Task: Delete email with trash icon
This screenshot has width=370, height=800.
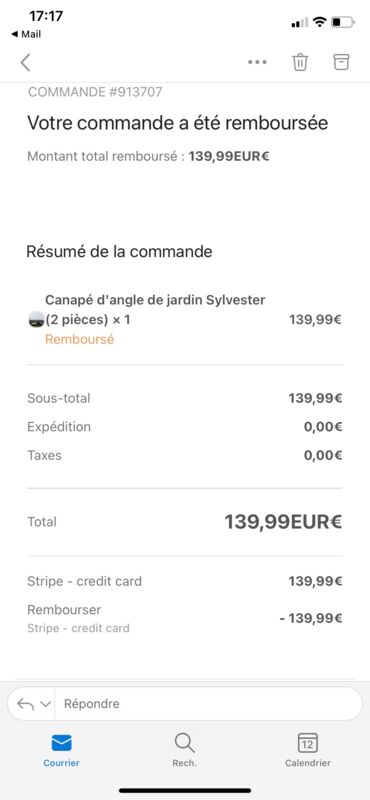Action: point(300,62)
